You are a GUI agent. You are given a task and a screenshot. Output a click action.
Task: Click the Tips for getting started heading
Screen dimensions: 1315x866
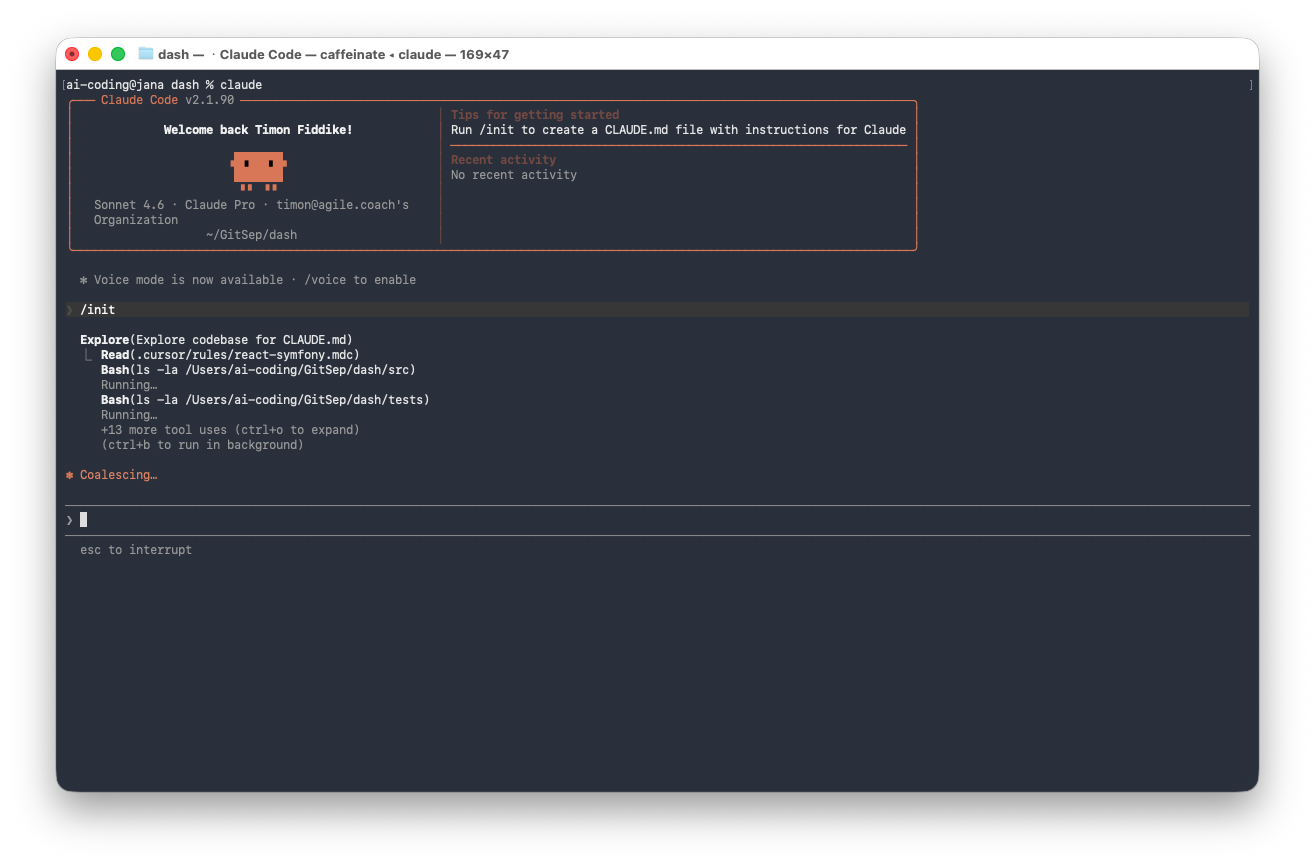pyautogui.click(x=535, y=115)
